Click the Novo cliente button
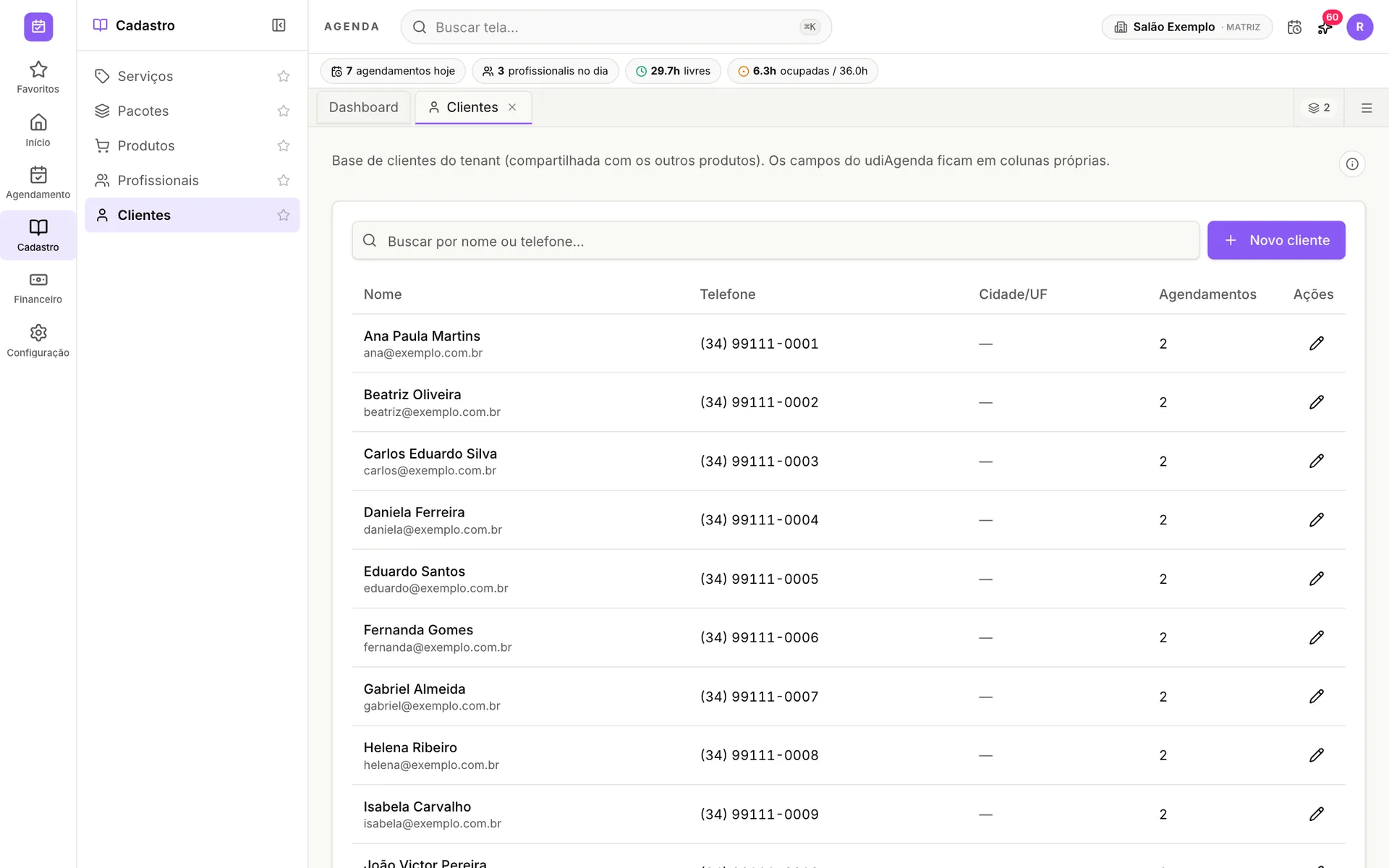 click(1275, 240)
